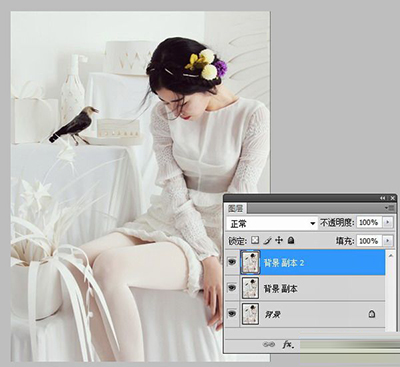The width and height of the screenshot is (400, 367).
Task: Select the 背景 副本 layer name
Action: click(280, 288)
